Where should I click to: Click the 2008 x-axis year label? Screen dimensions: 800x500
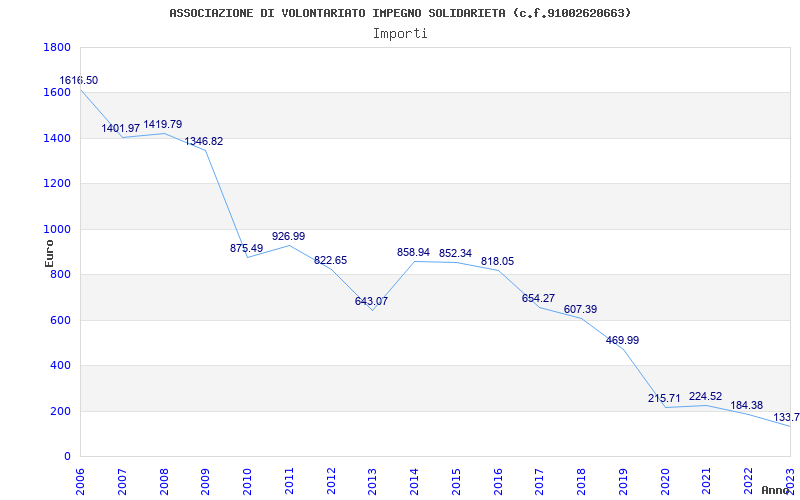point(164,481)
